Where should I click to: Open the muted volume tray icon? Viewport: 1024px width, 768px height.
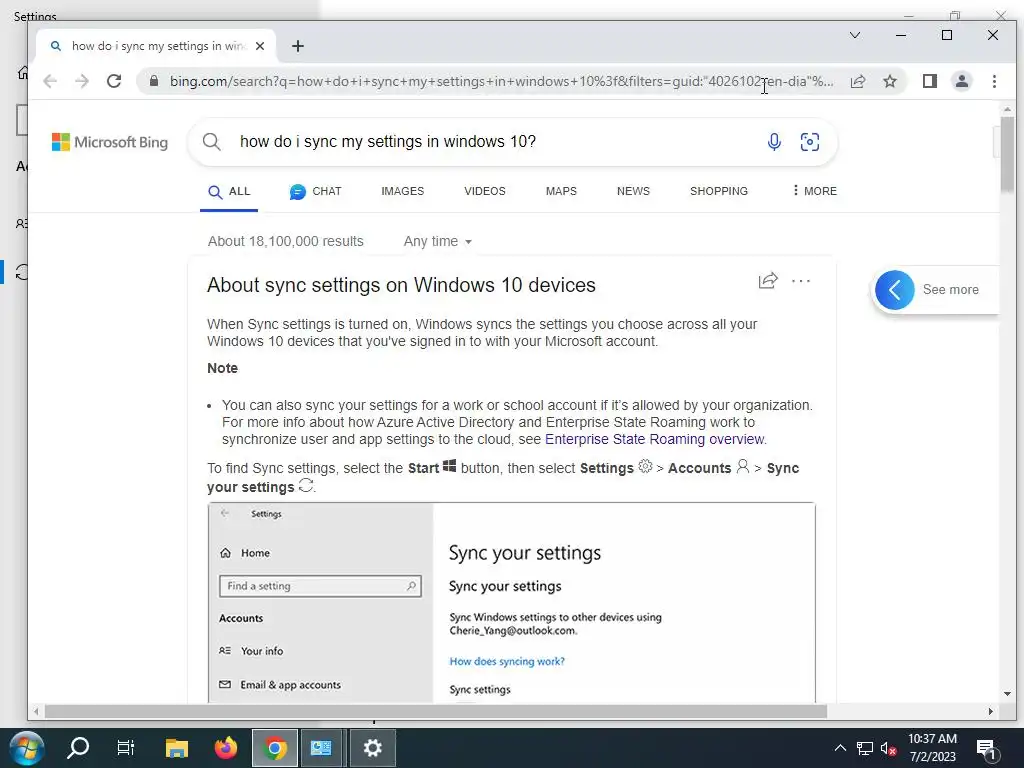click(889, 748)
